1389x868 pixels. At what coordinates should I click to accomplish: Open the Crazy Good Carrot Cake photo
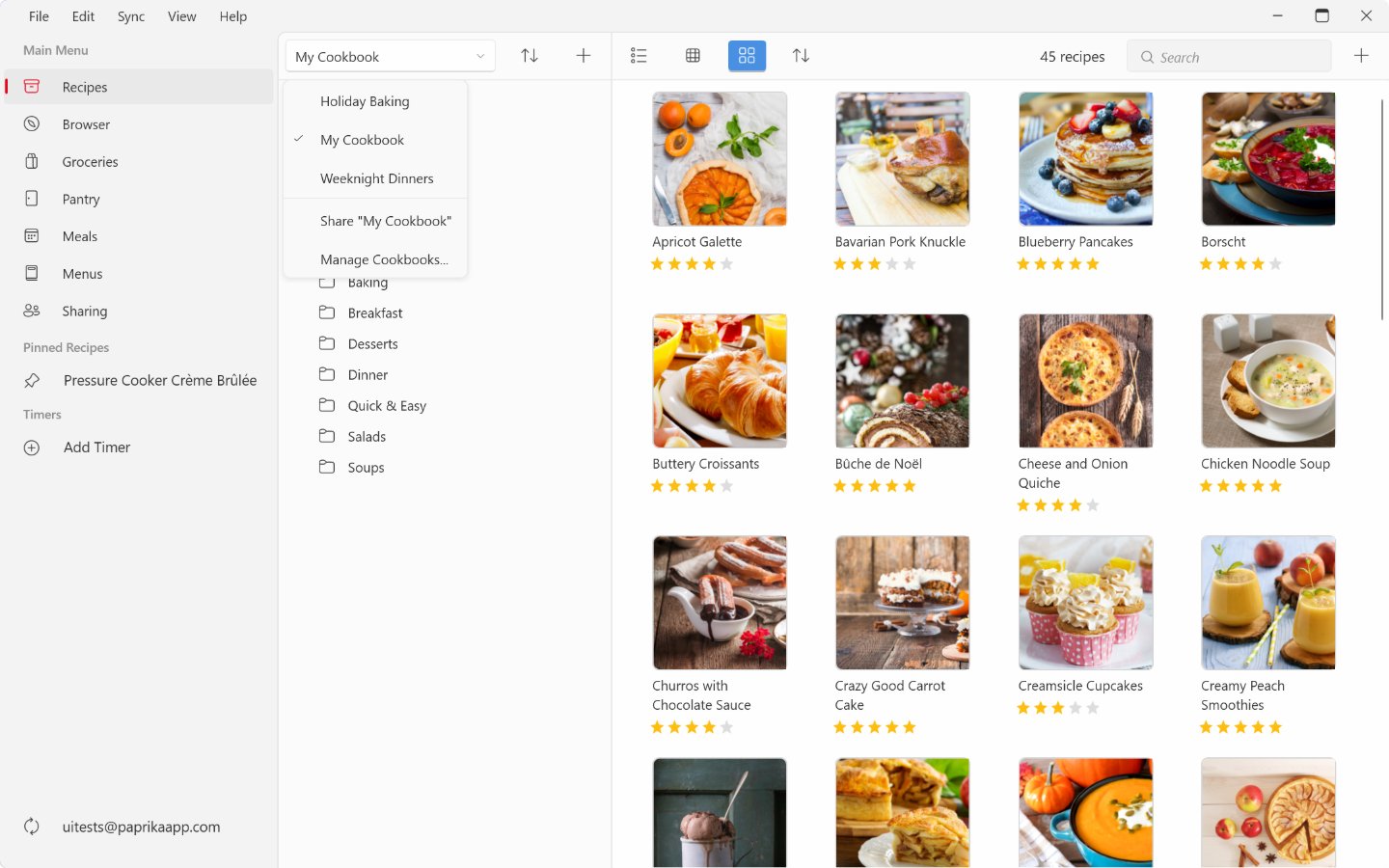pyautogui.click(x=902, y=603)
